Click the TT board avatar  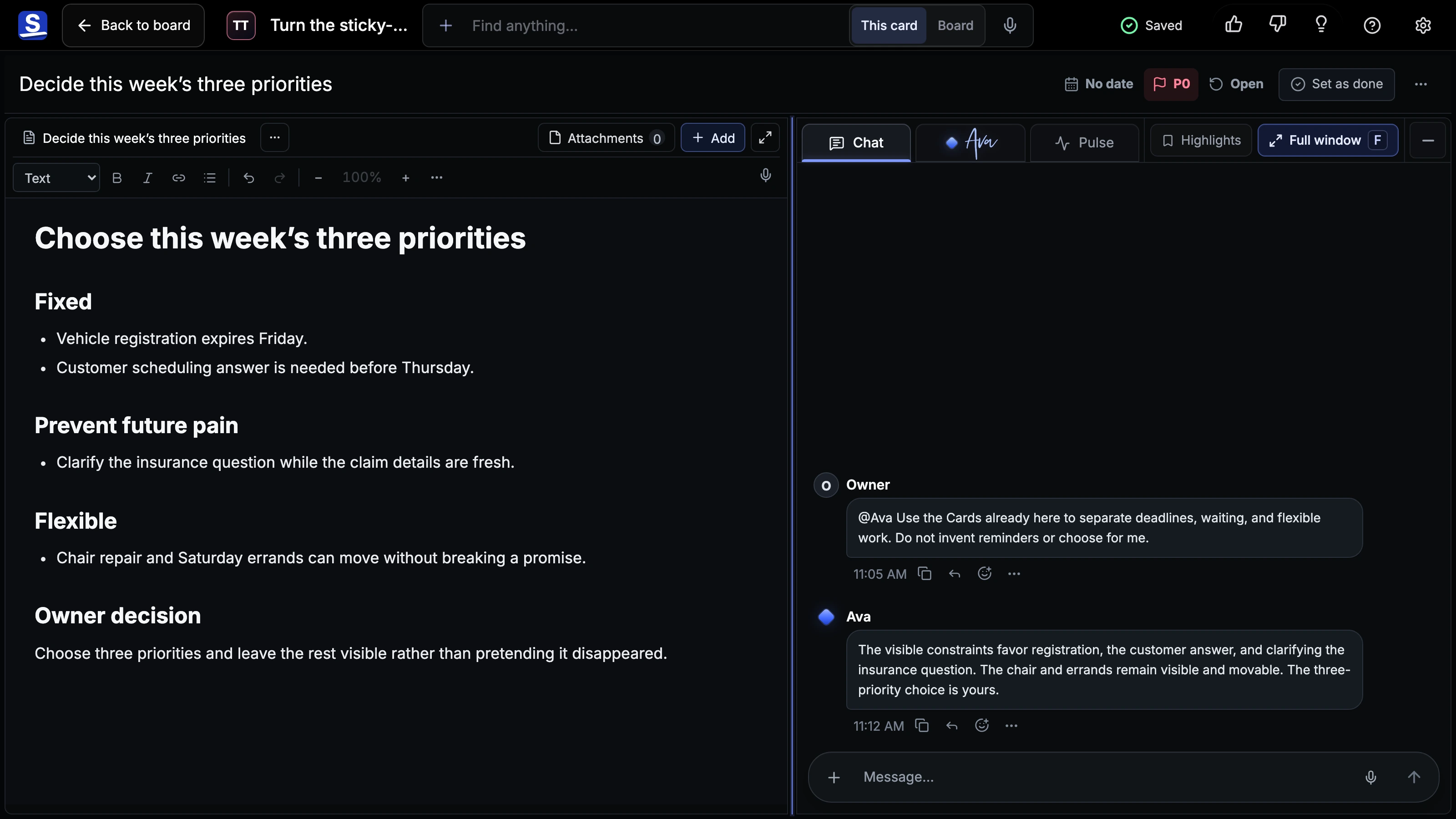click(x=241, y=25)
